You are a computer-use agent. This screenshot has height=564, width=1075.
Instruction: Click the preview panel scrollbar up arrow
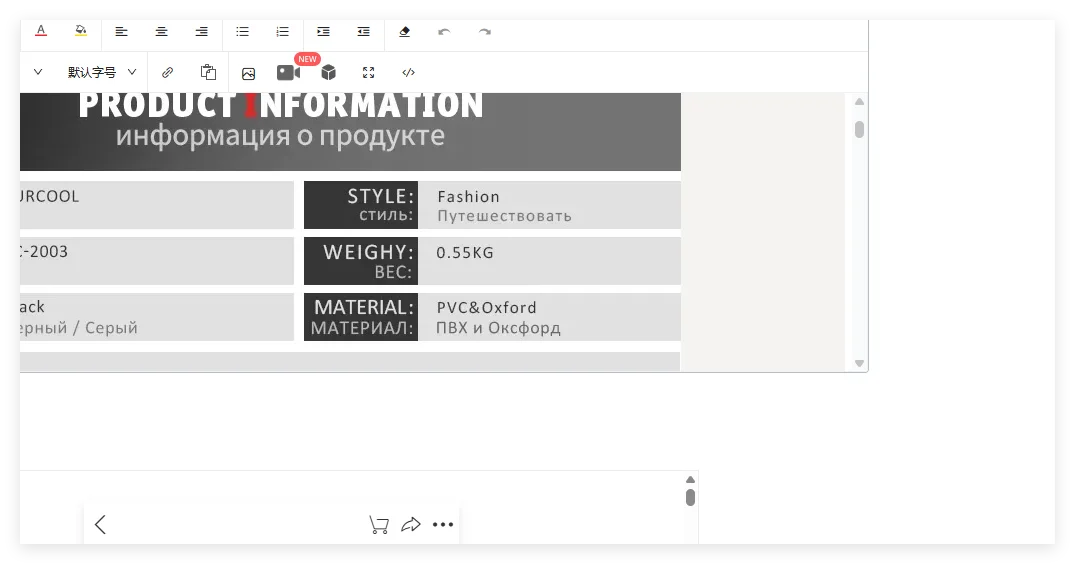point(690,480)
